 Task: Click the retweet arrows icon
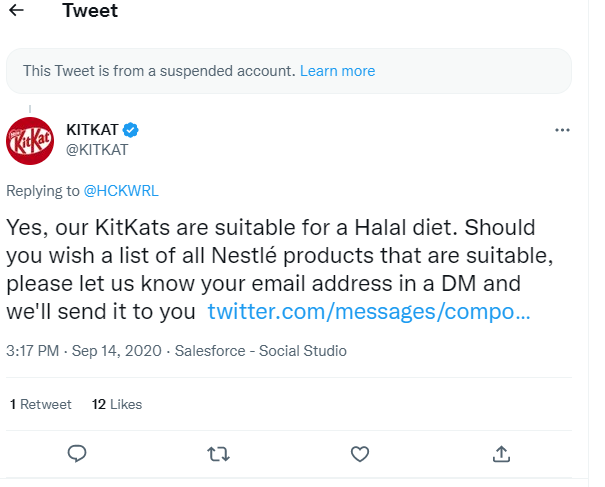coord(218,454)
